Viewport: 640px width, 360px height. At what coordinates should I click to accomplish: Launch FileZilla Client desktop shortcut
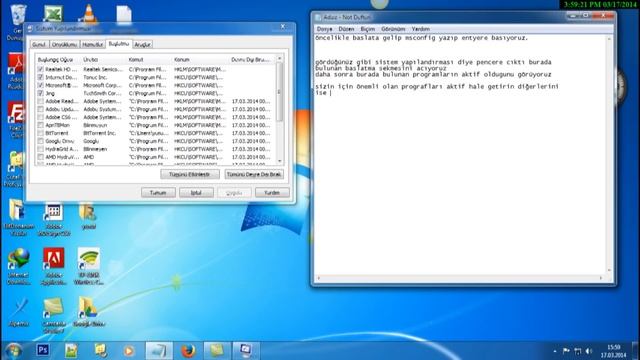pos(16,114)
